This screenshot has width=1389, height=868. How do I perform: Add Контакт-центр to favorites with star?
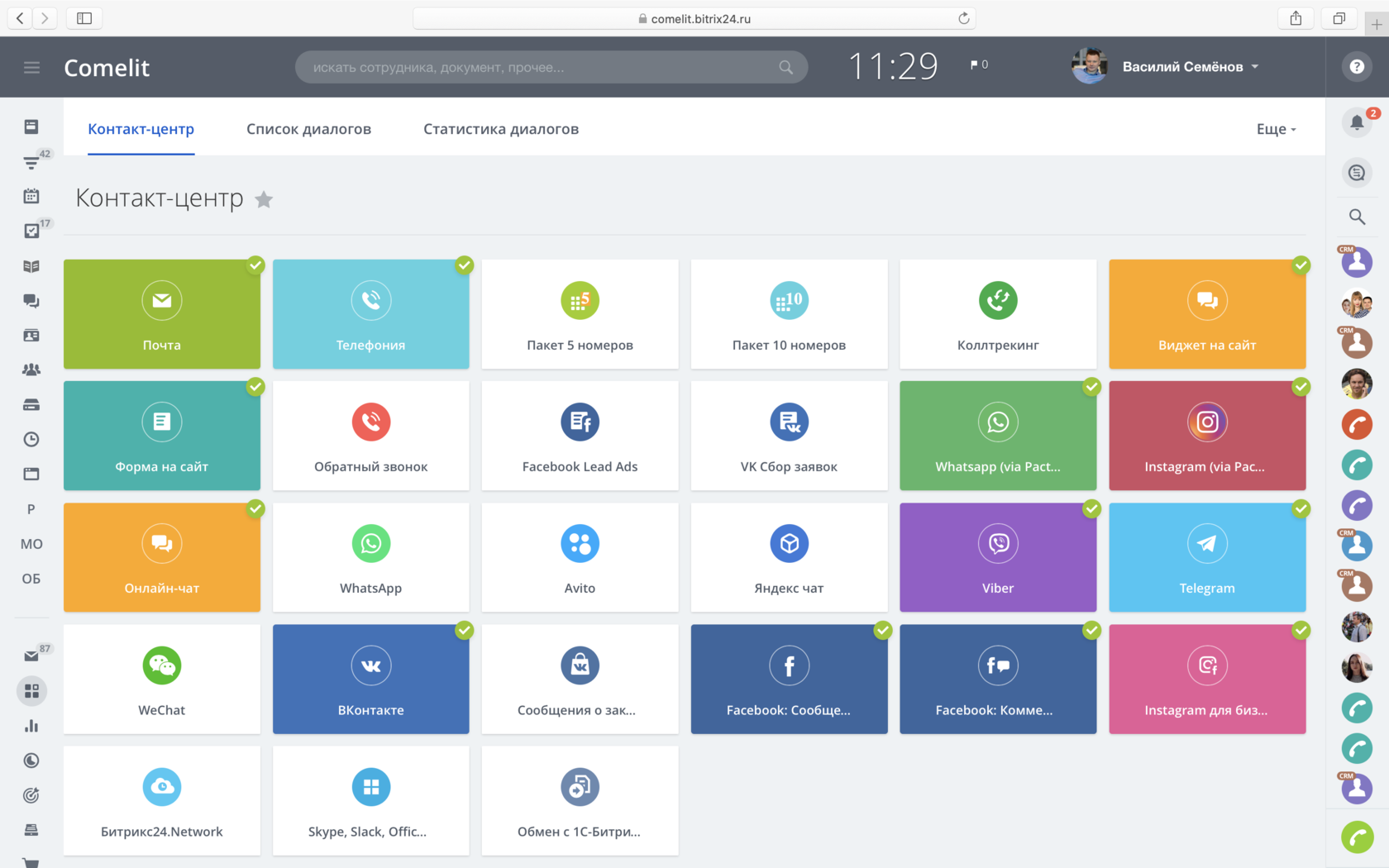click(264, 199)
